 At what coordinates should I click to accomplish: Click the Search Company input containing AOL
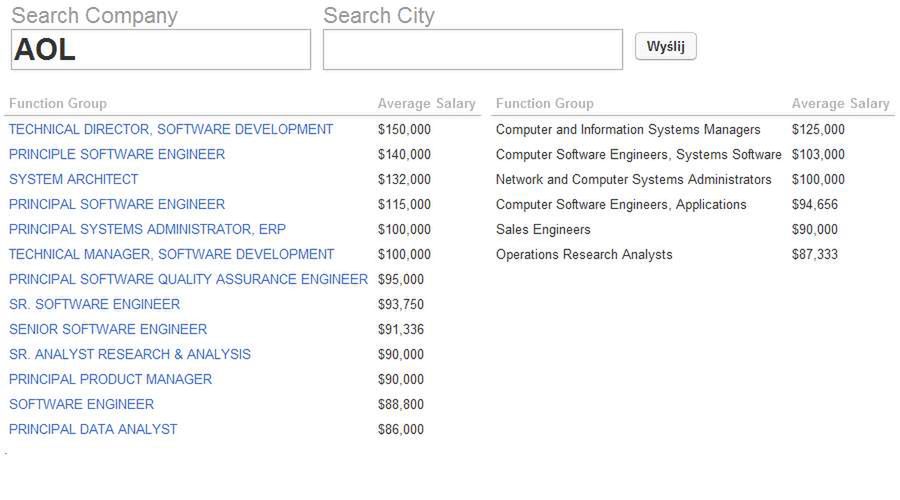point(161,49)
